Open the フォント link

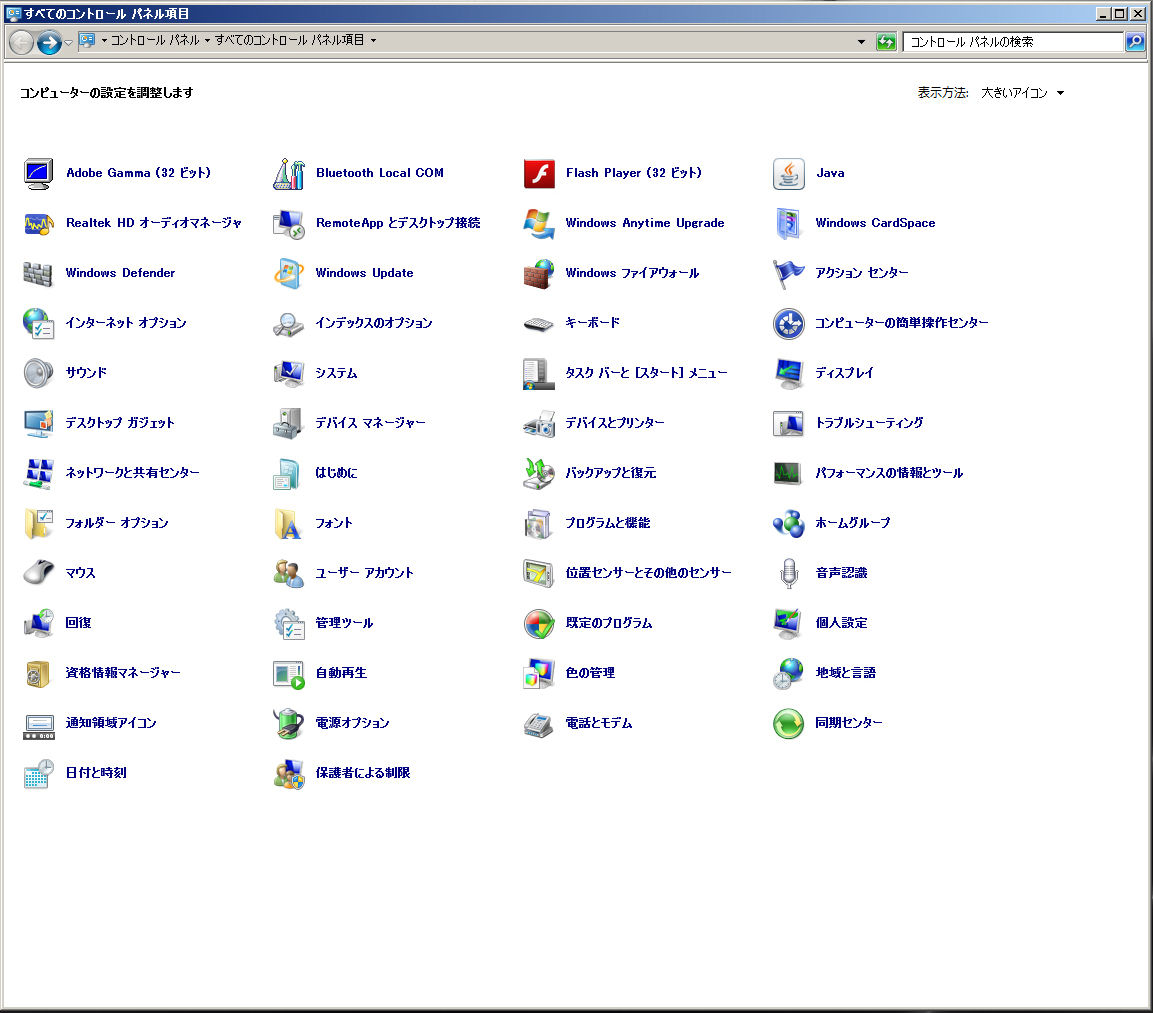coord(334,523)
